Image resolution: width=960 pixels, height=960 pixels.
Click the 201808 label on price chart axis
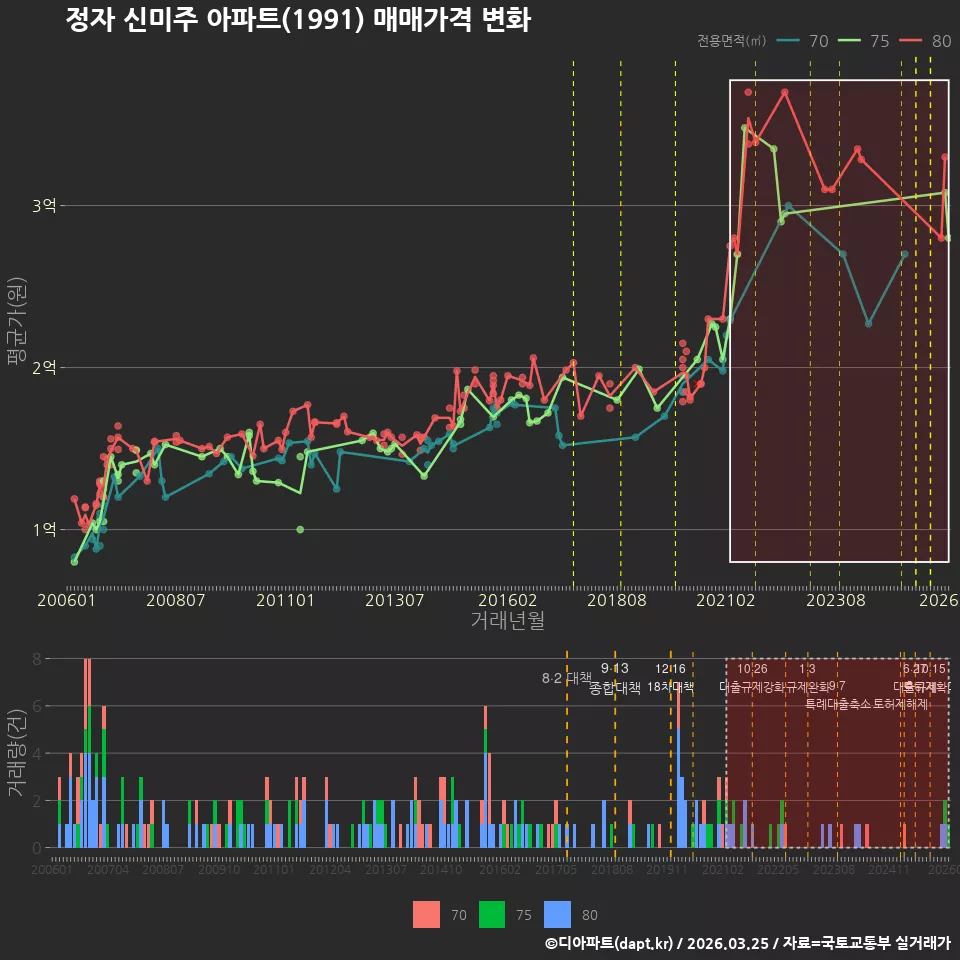617,600
